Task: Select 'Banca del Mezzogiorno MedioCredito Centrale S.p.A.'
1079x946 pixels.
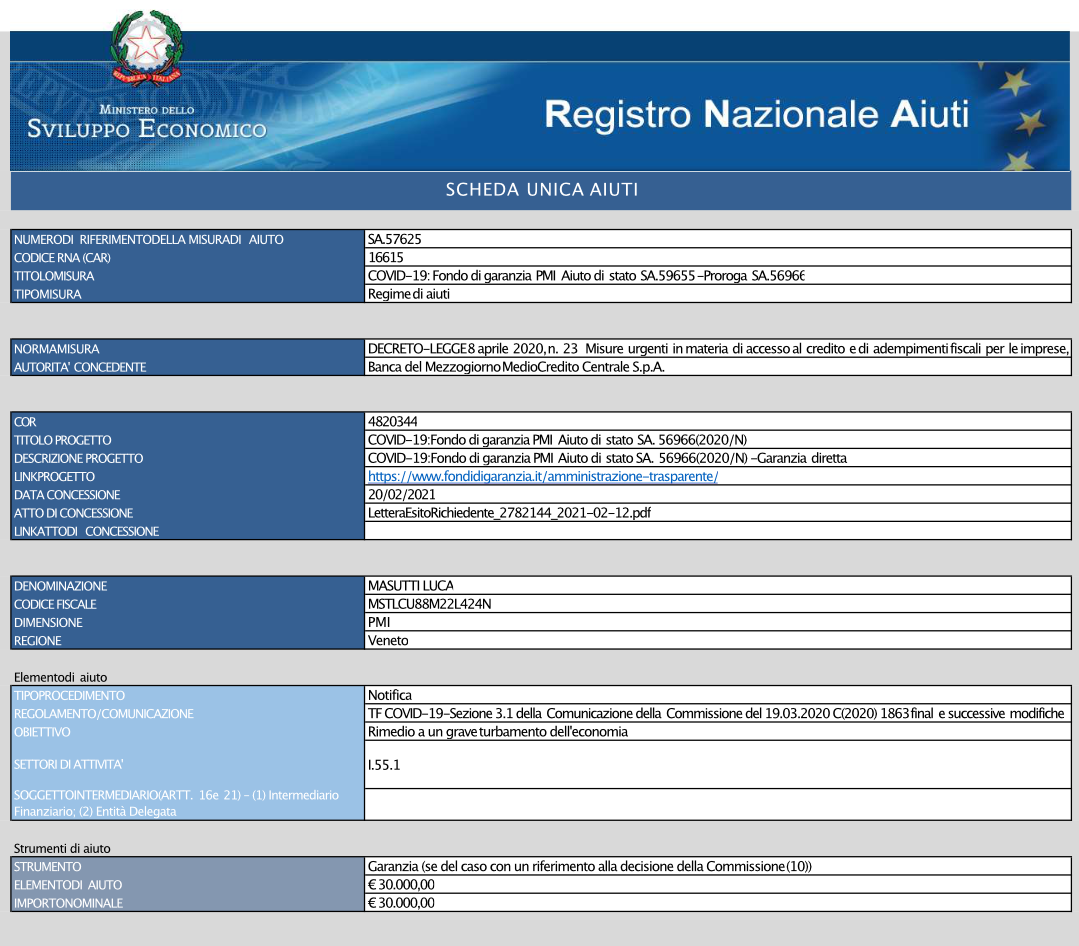Action: click(x=516, y=367)
